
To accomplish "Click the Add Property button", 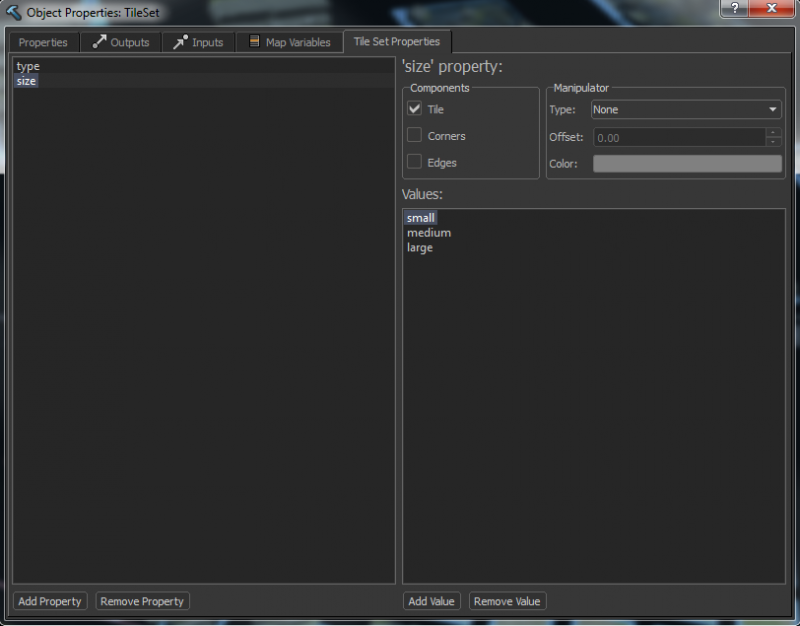I will pyautogui.click(x=49, y=601).
